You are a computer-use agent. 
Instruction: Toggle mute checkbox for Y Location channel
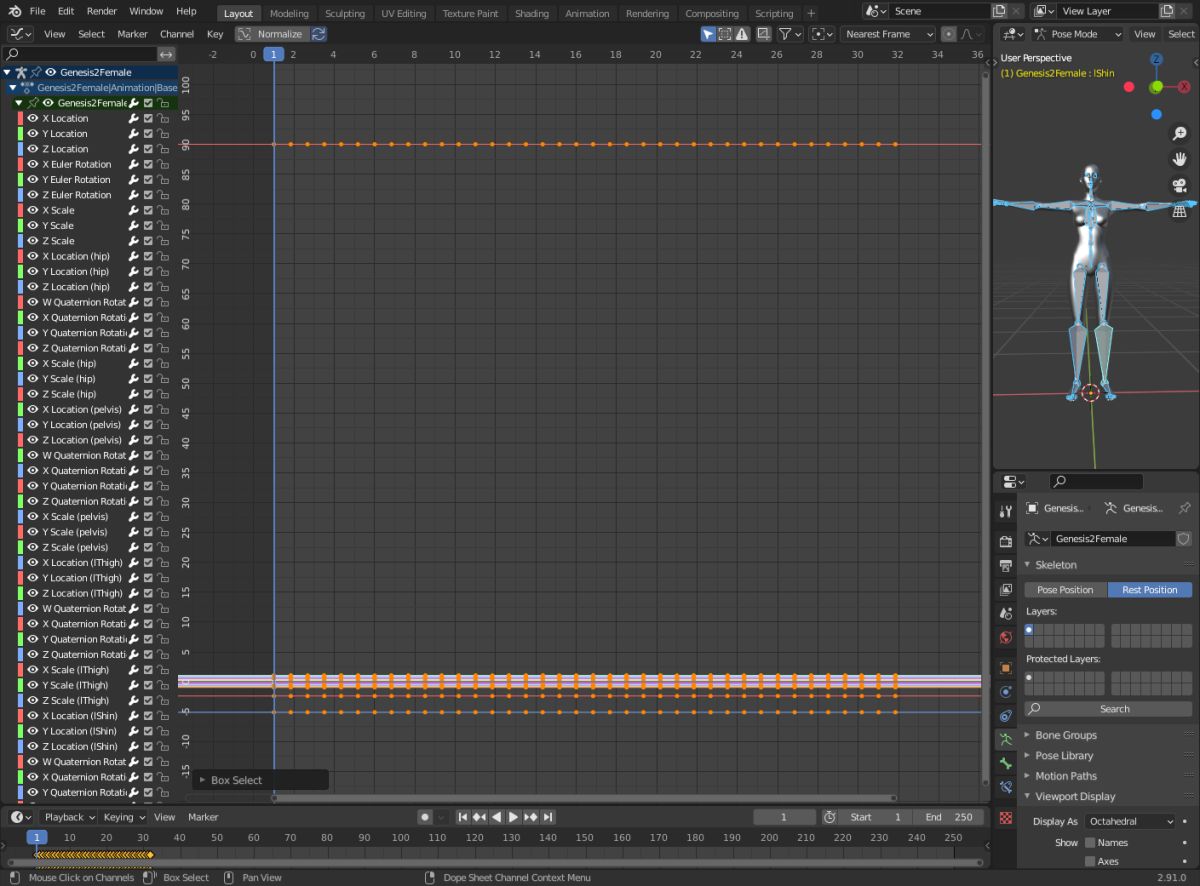click(x=148, y=134)
